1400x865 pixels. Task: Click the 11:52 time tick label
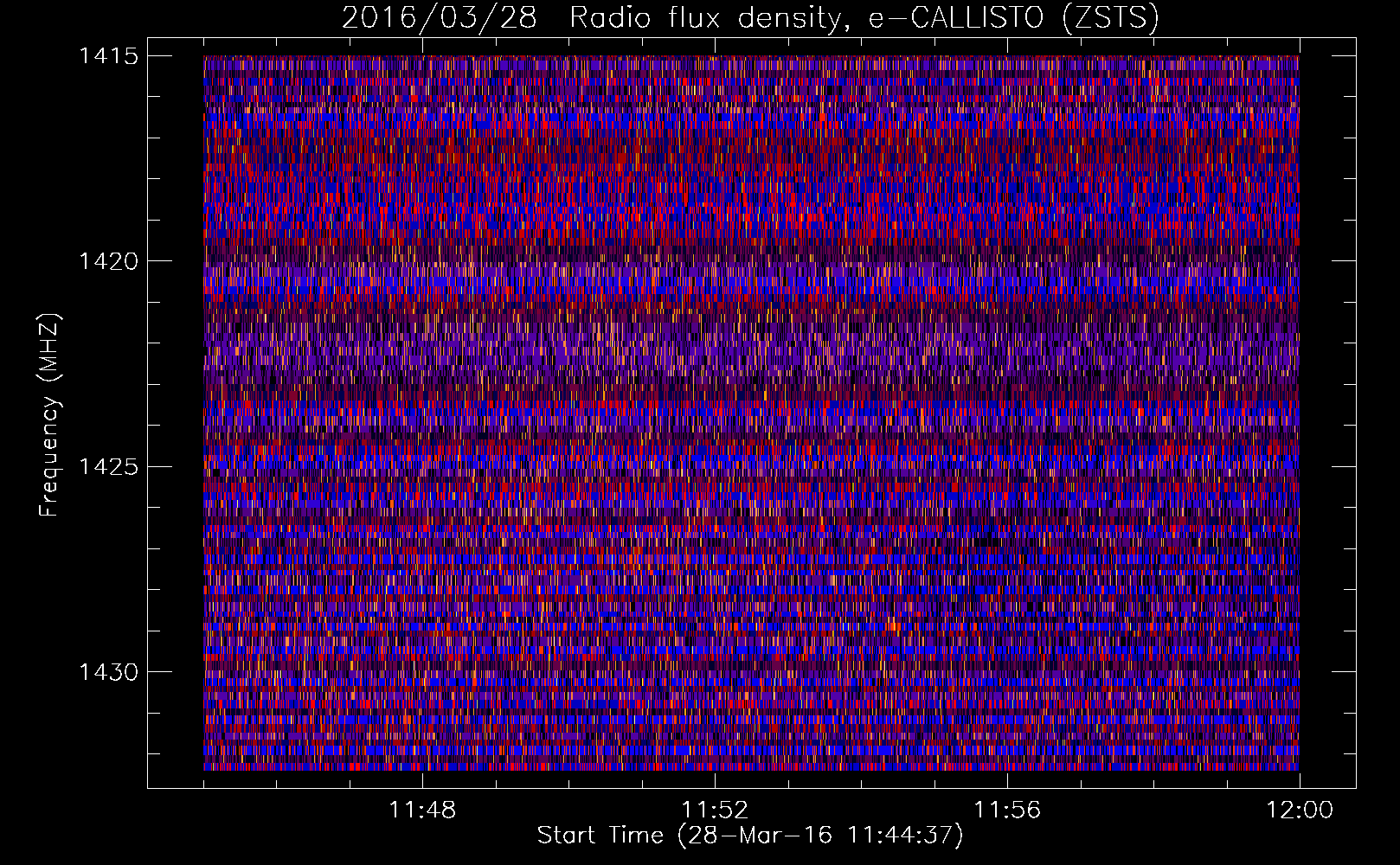click(715, 811)
